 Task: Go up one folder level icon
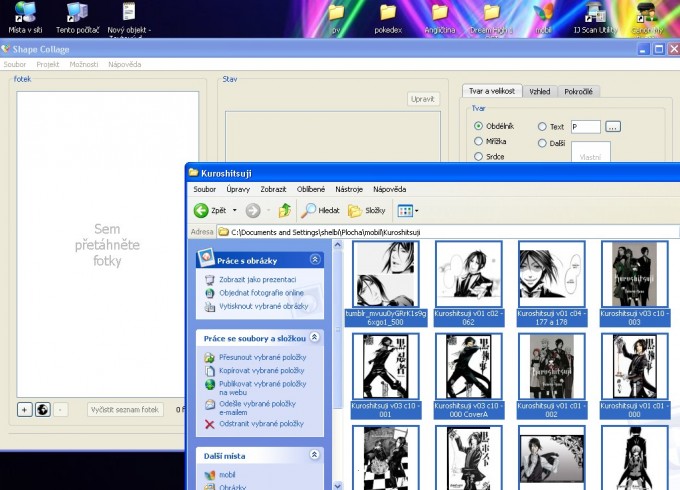point(285,210)
